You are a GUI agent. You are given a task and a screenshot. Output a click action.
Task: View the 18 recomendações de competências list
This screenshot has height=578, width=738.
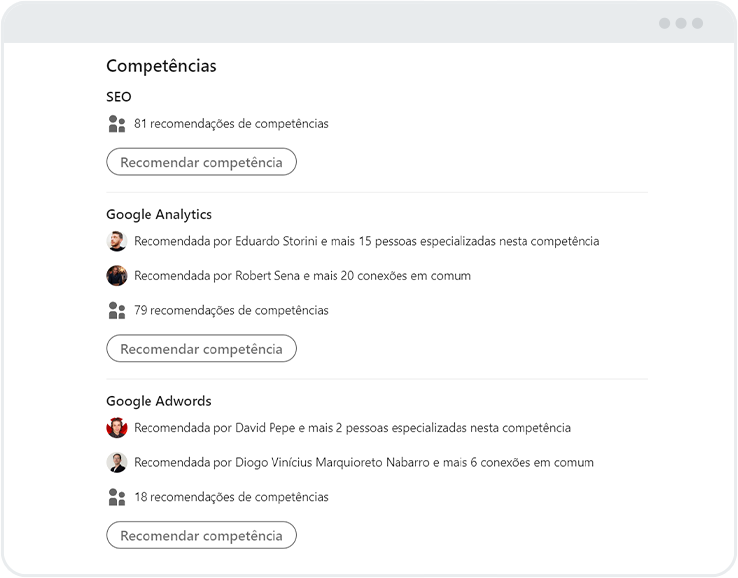(x=231, y=497)
